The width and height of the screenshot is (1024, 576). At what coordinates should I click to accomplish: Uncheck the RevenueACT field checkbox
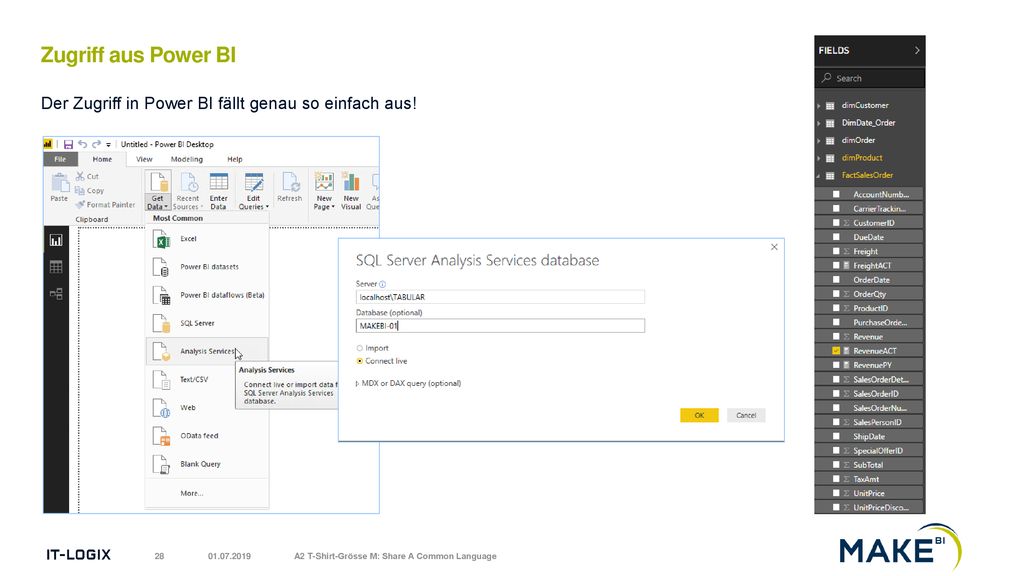tap(836, 351)
